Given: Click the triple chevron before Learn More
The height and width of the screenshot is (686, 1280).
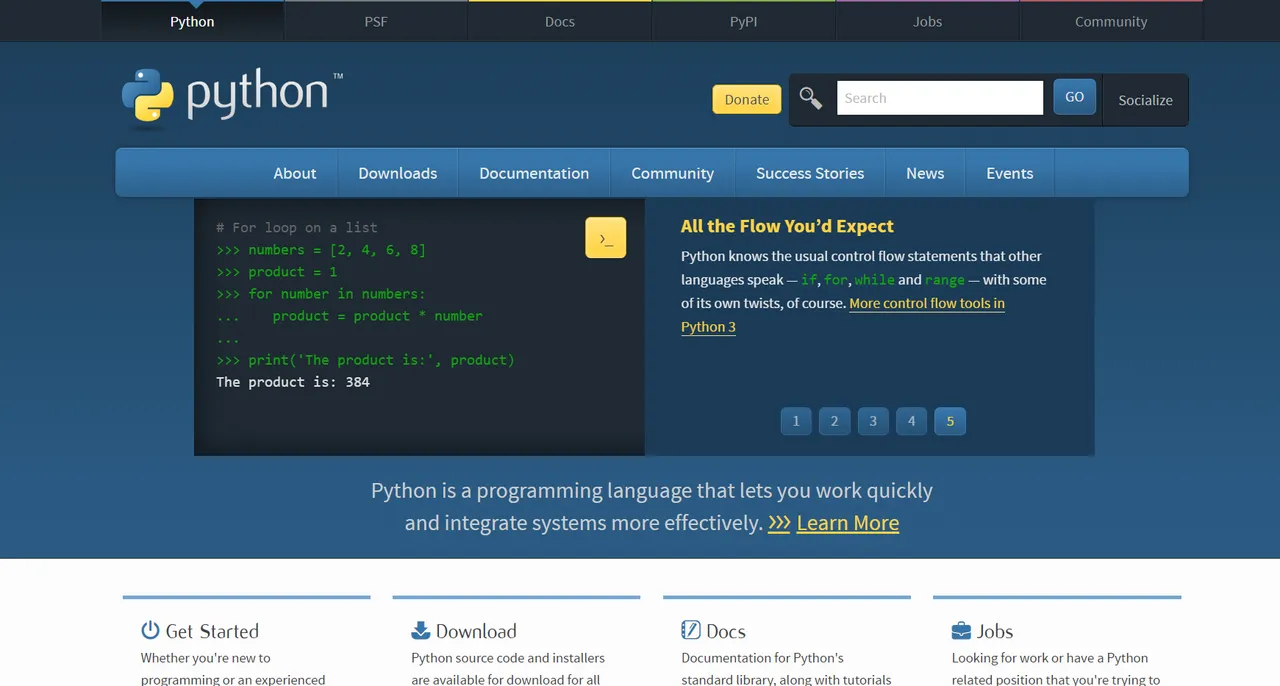Looking at the screenshot, I should pyautogui.click(x=779, y=523).
